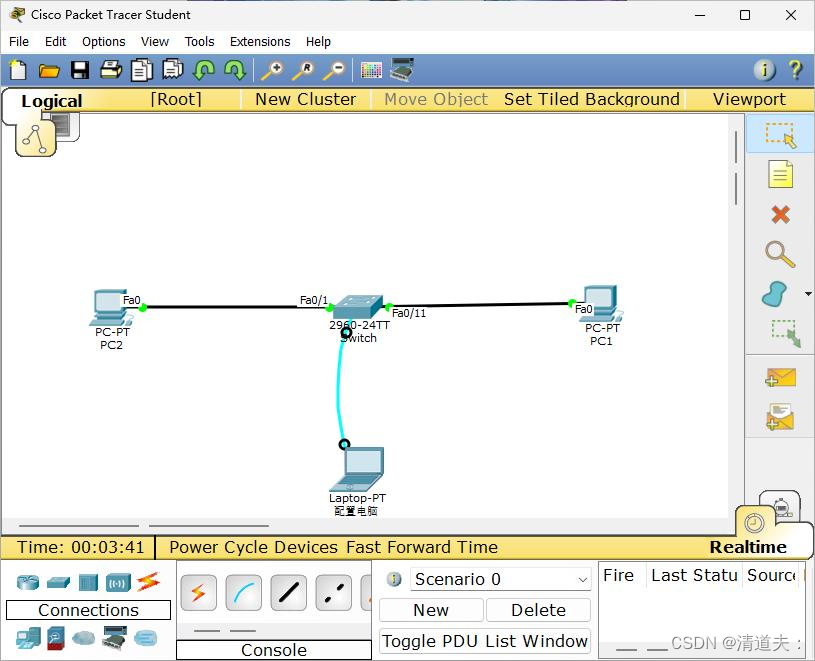Choose the Inspect magnifier tool
The image size is (815, 661).
point(780,254)
